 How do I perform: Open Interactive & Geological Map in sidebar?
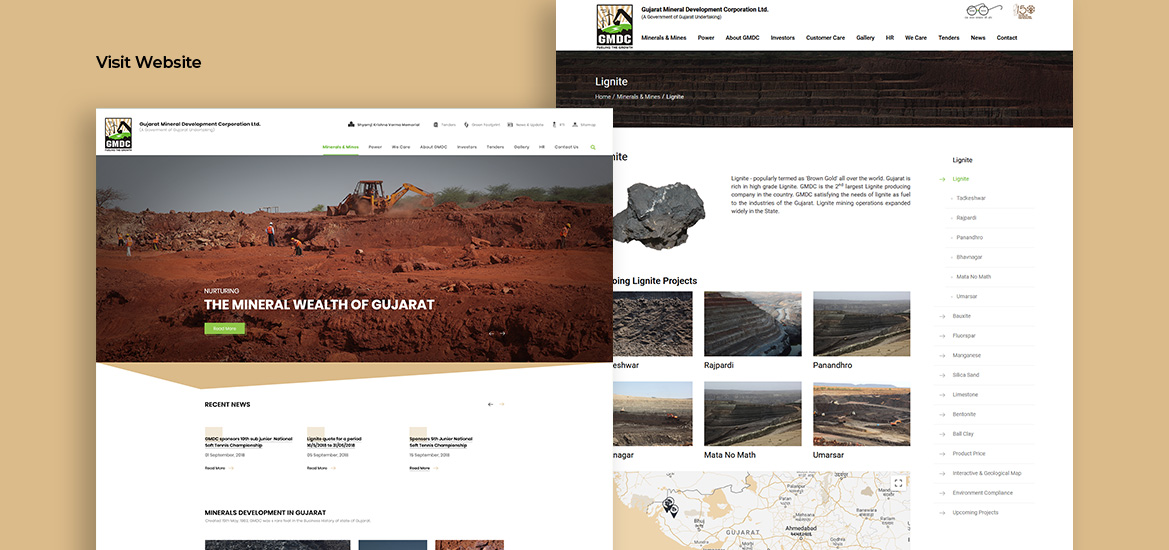coord(987,473)
